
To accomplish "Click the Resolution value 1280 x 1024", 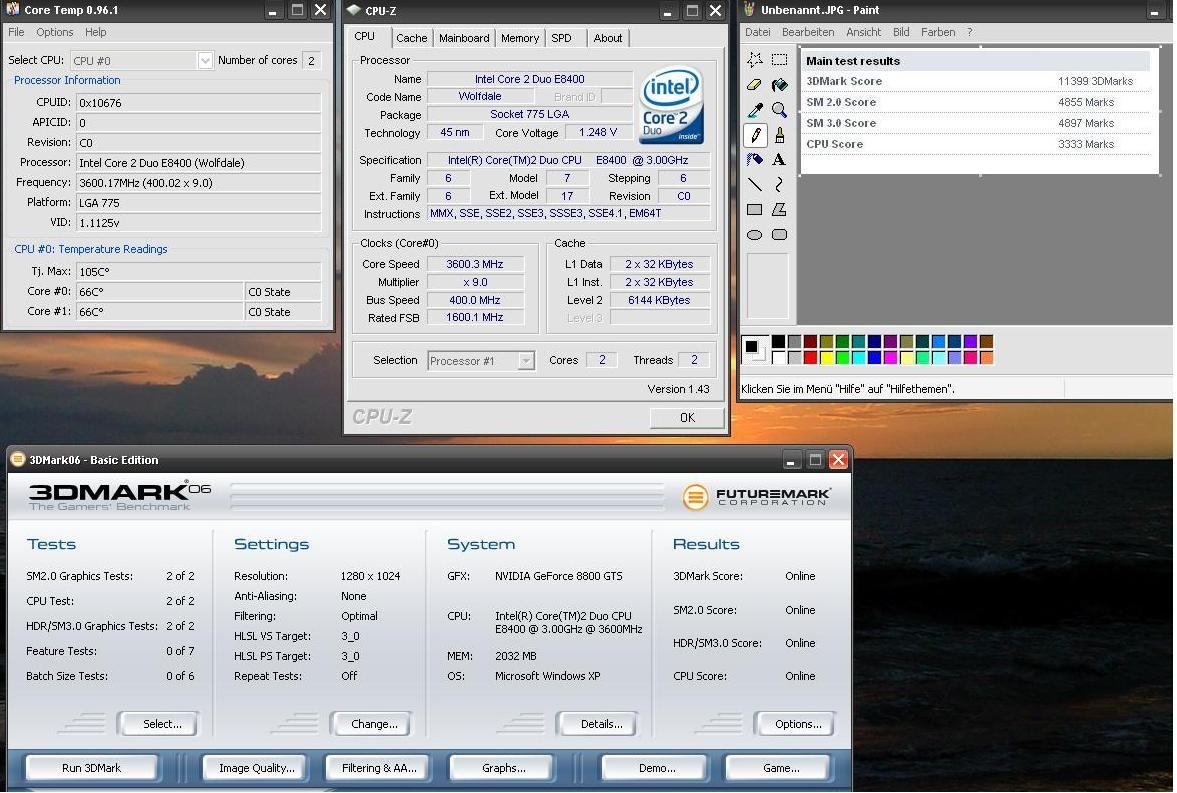I will (370, 576).
